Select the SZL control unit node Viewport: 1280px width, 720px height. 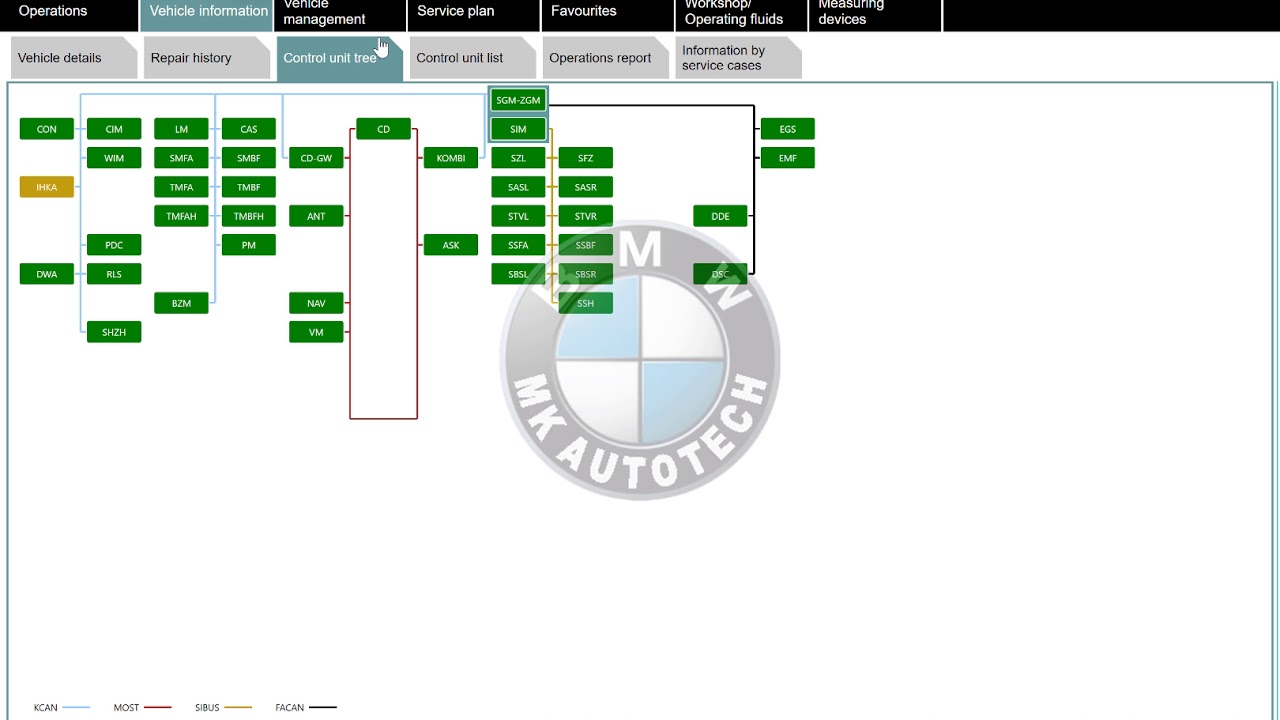[x=518, y=158]
